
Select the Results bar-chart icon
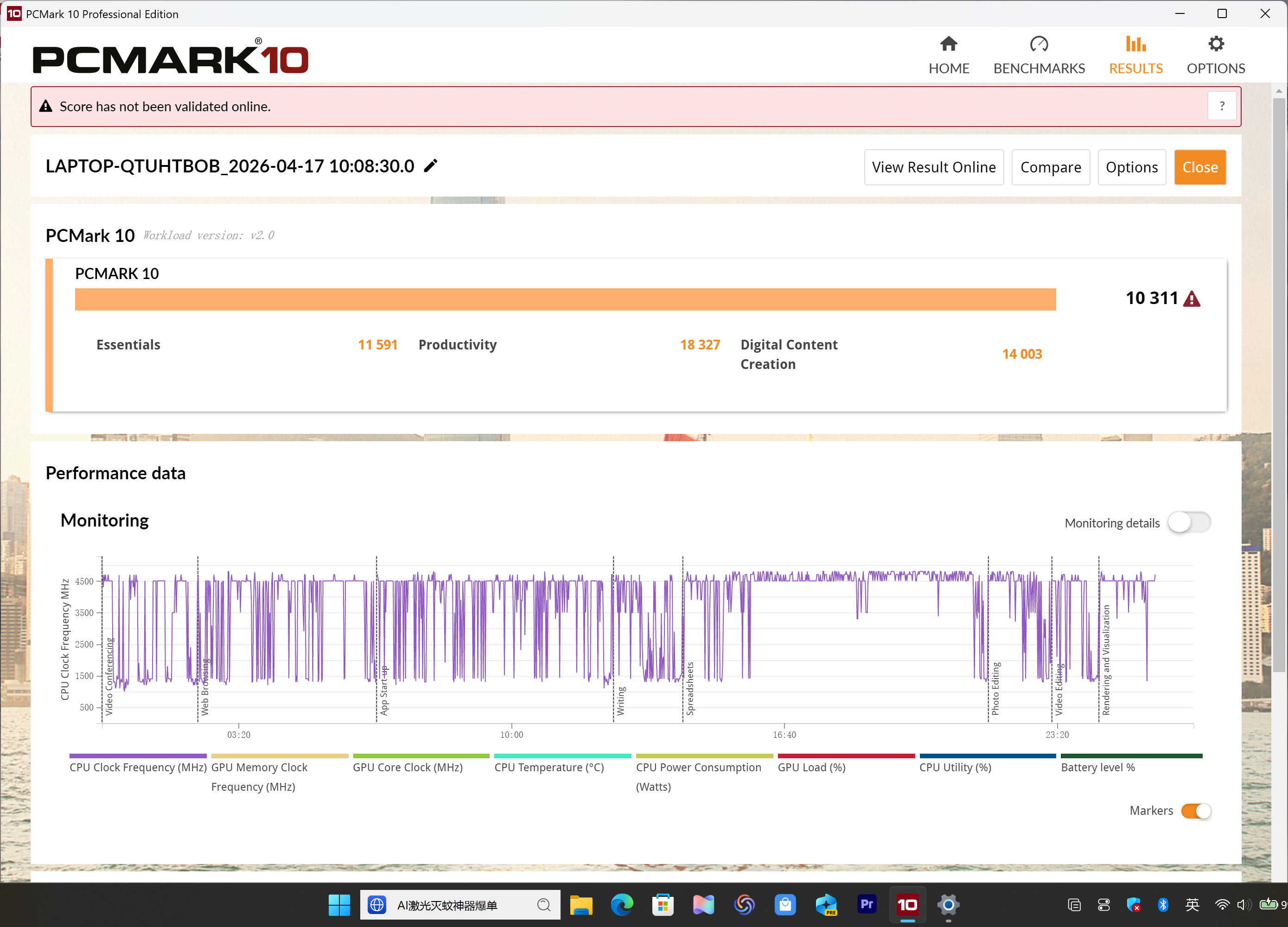(x=1135, y=44)
